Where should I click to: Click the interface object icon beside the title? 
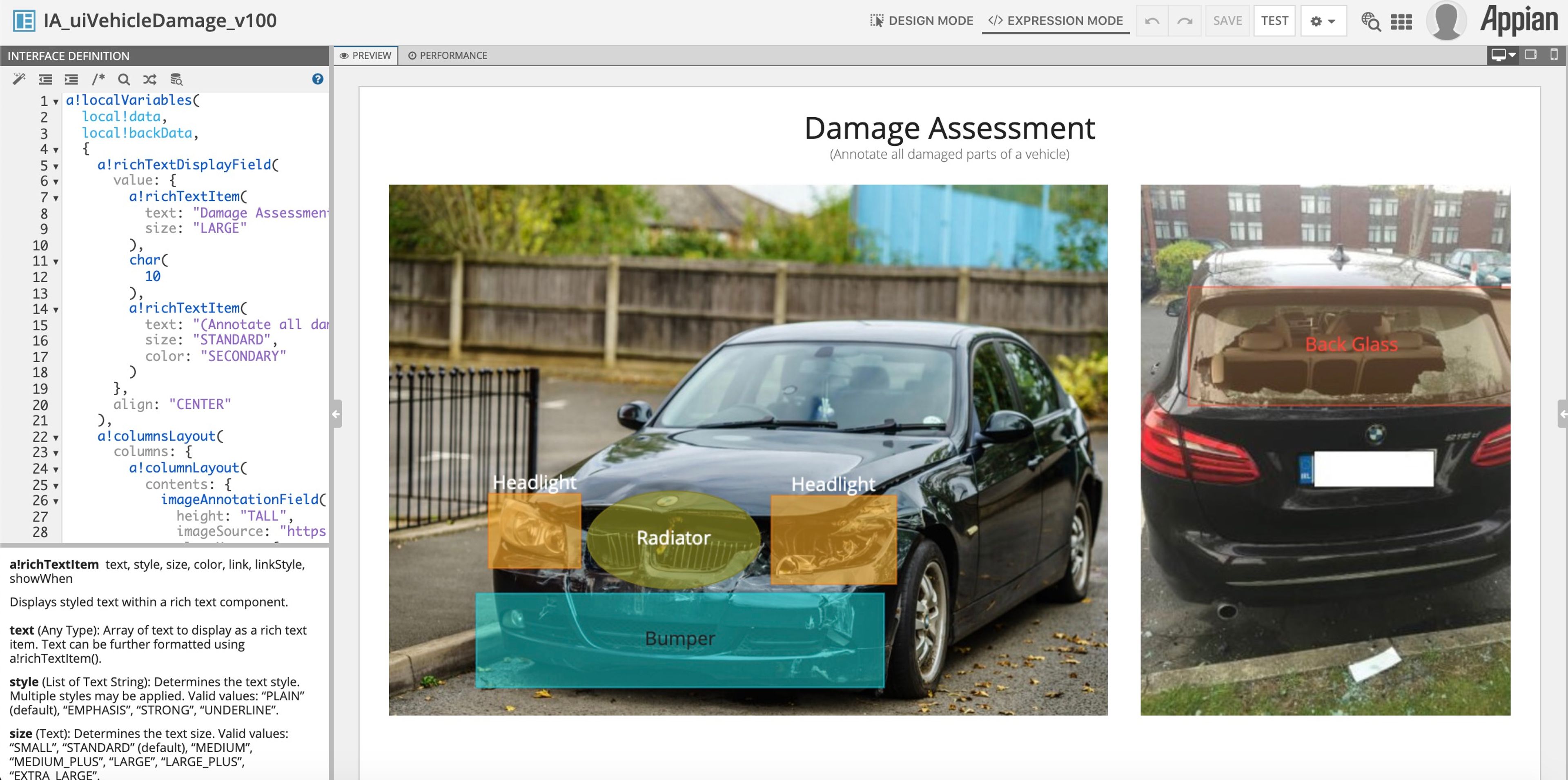click(24, 21)
